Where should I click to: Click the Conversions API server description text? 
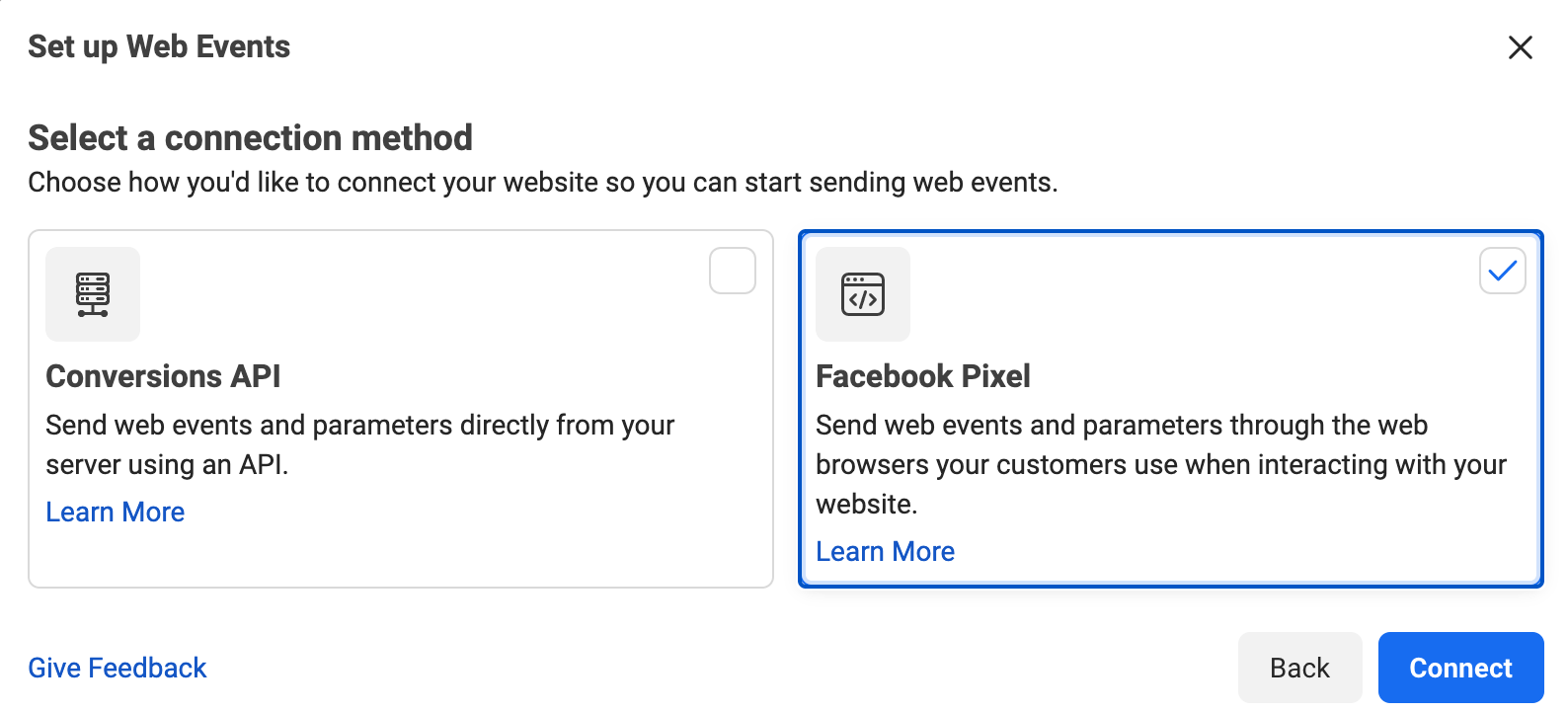[x=360, y=444]
